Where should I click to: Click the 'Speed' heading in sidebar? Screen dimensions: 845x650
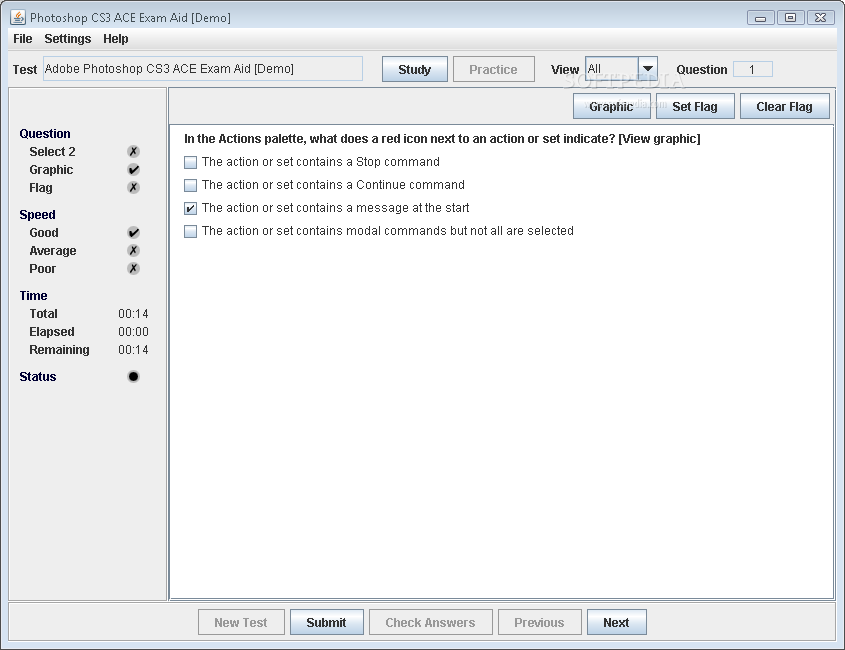[x=37, y=215]
